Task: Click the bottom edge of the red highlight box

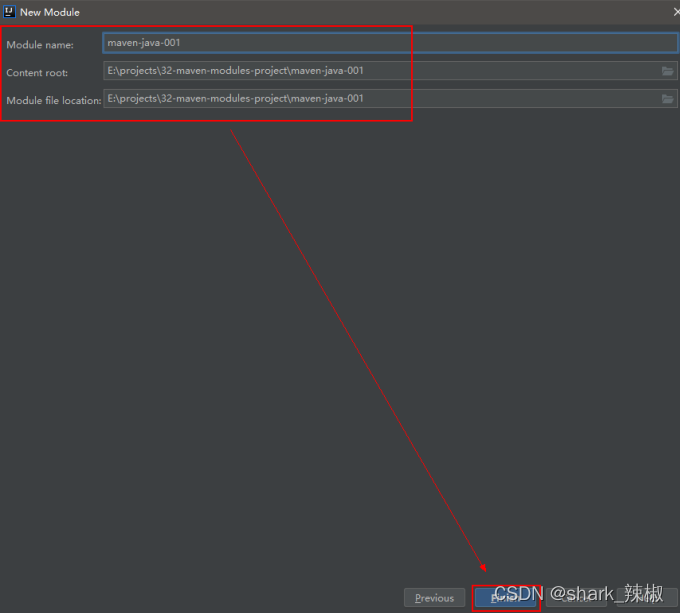Action: [205, 121]
